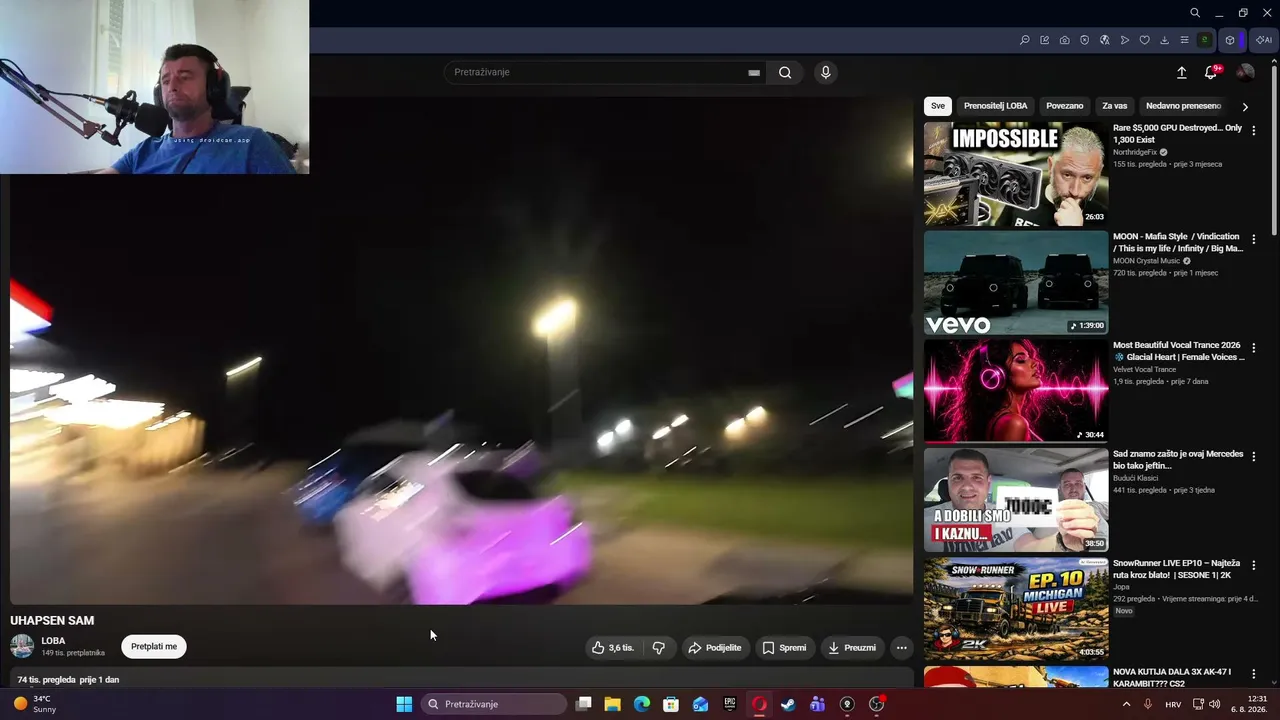Click the 'Podijelite' share button
Viewport: 1280px width, 720px height.
[715, 647]
